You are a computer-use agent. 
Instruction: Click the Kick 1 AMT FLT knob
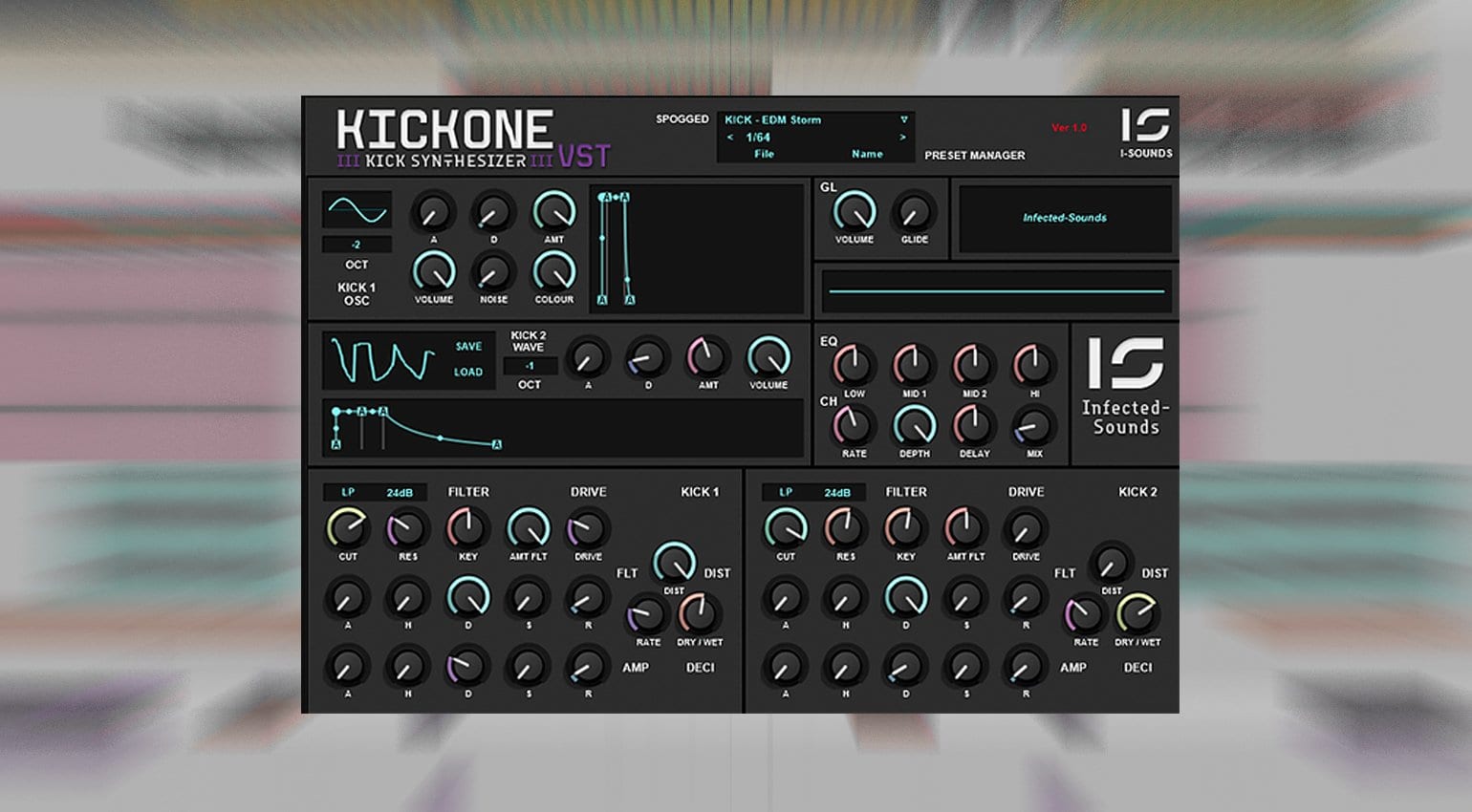pyautogui.click(x=528, y=528)
